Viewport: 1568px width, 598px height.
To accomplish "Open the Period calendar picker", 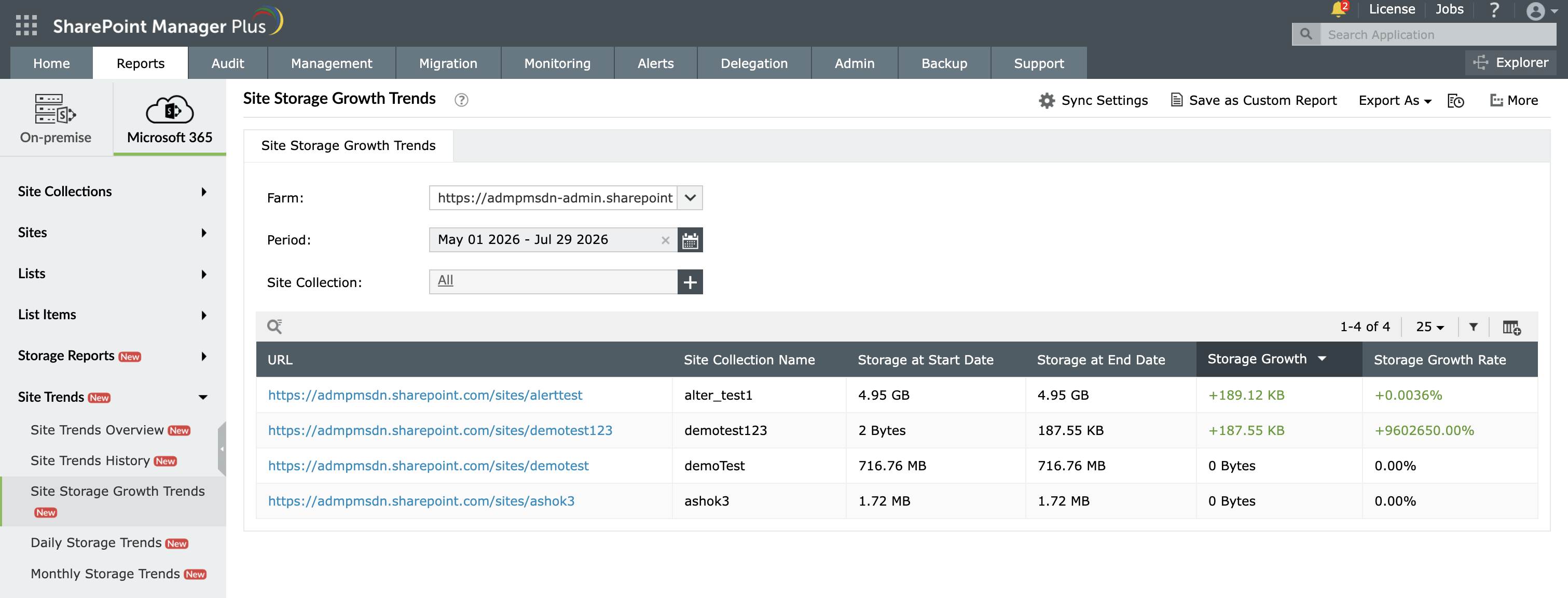I will pos(690,240).
